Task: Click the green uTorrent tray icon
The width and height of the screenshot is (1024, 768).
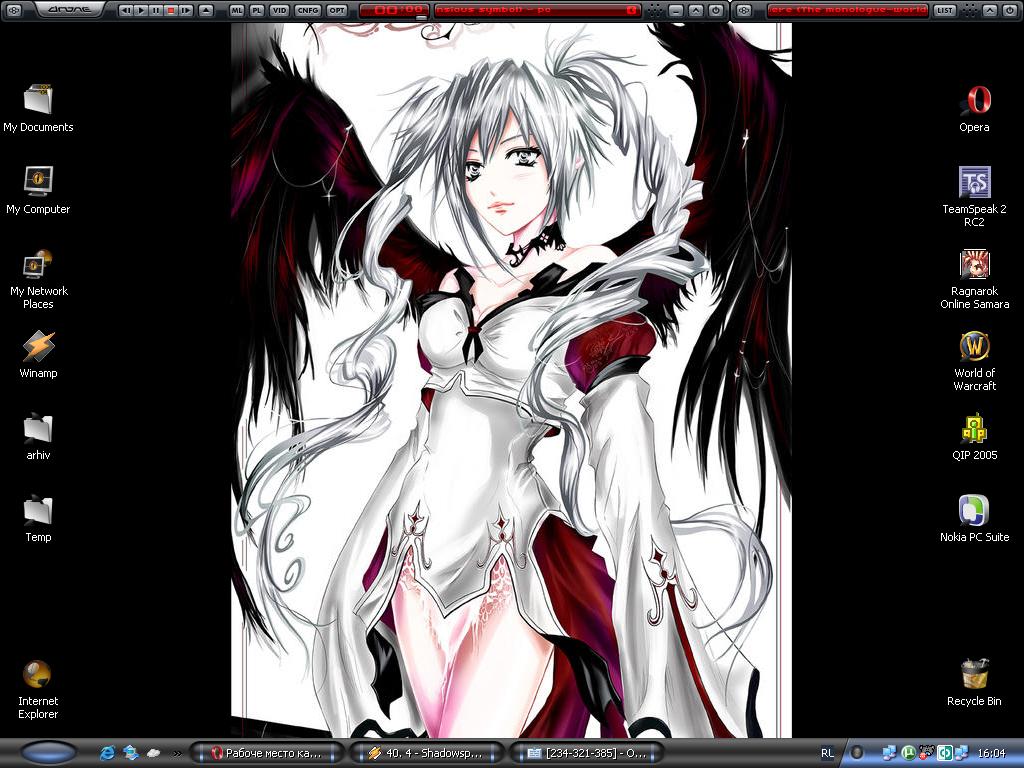Action: point(908,753)
